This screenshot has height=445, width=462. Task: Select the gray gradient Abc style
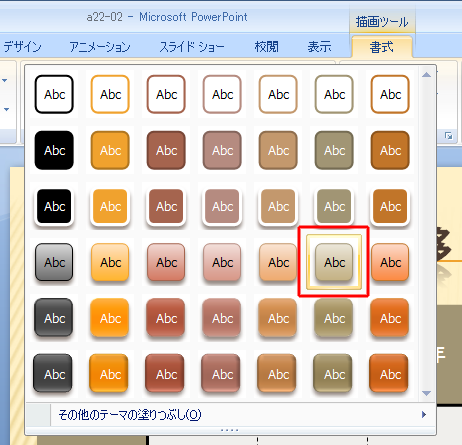[54, 262]
